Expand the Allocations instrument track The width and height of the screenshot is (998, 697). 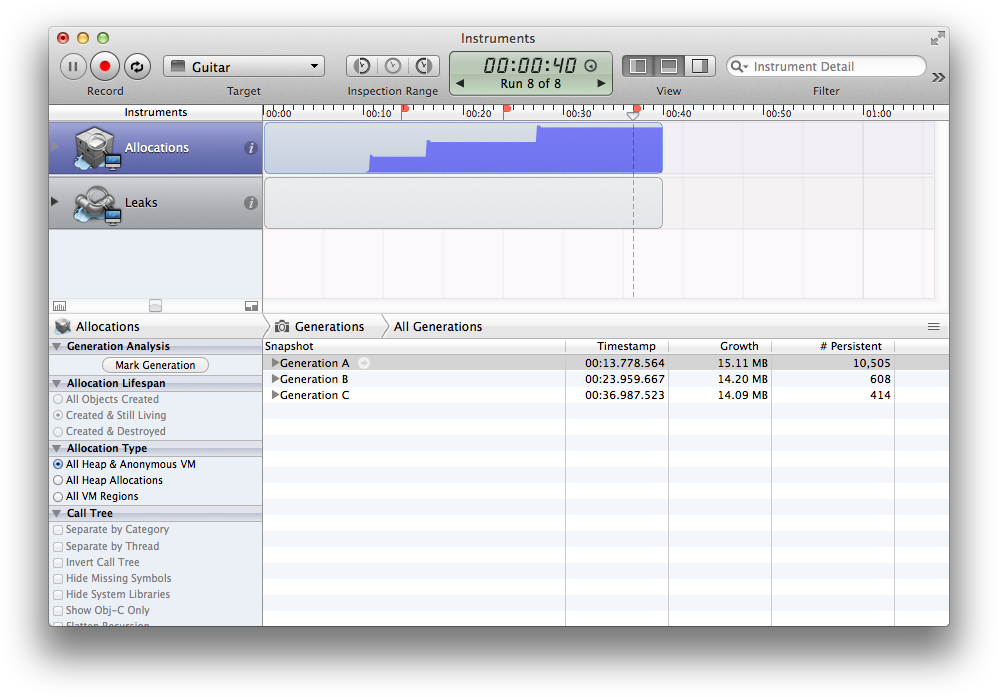[55, 146]
